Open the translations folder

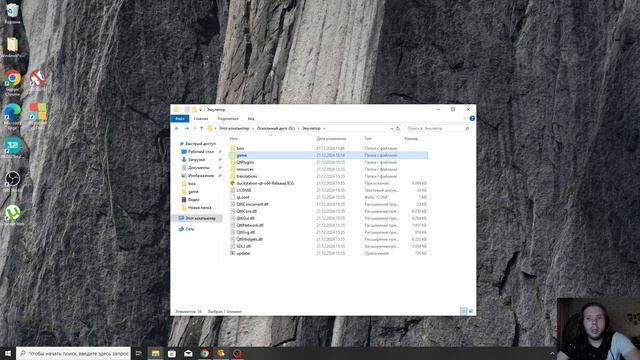(x=247, y=176)
